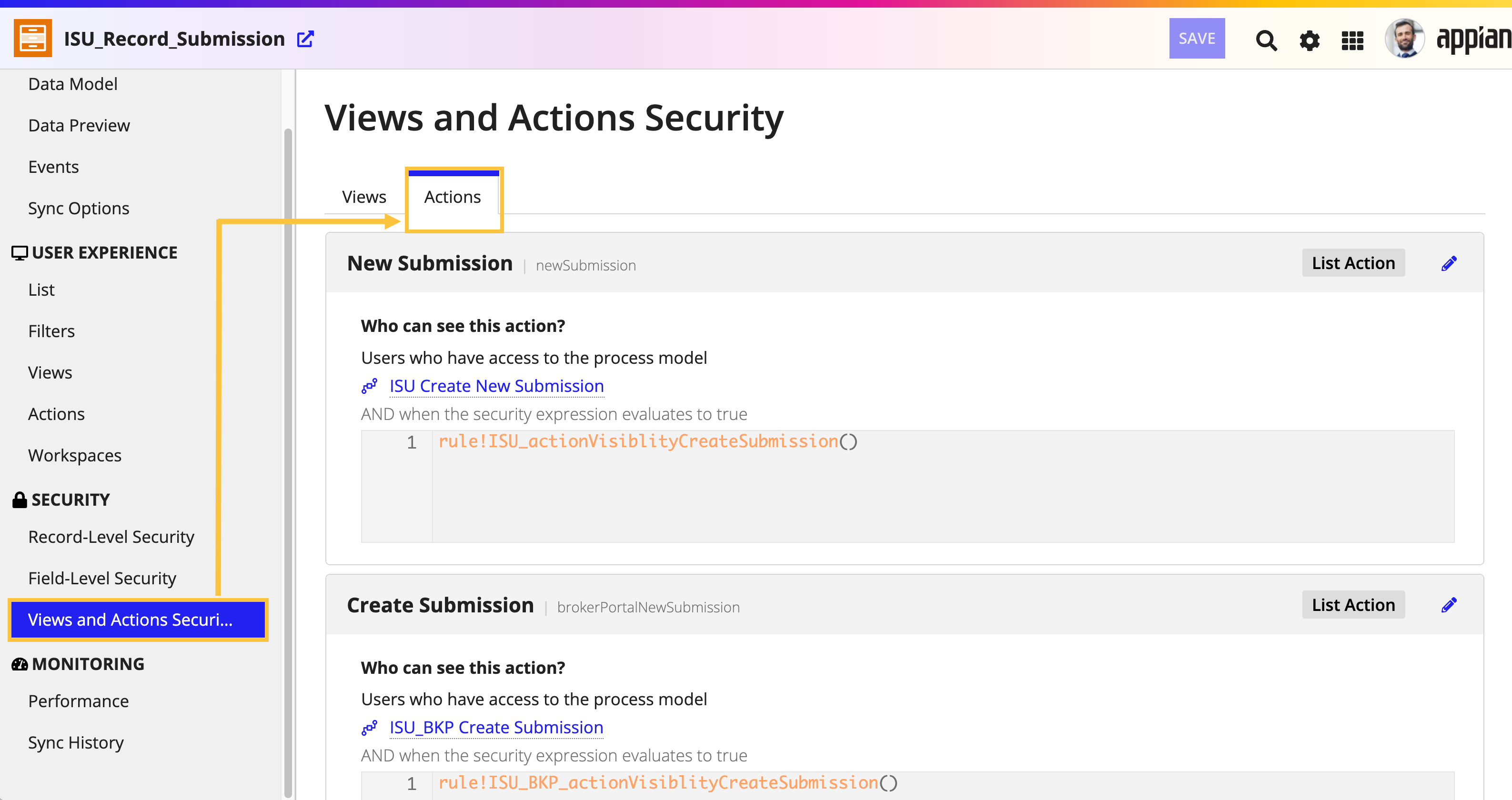Click process model icon beside ISU Create New Submission
Image resolution: width=1512 pixels, height=800 pixels.
[x=369, y=386]
